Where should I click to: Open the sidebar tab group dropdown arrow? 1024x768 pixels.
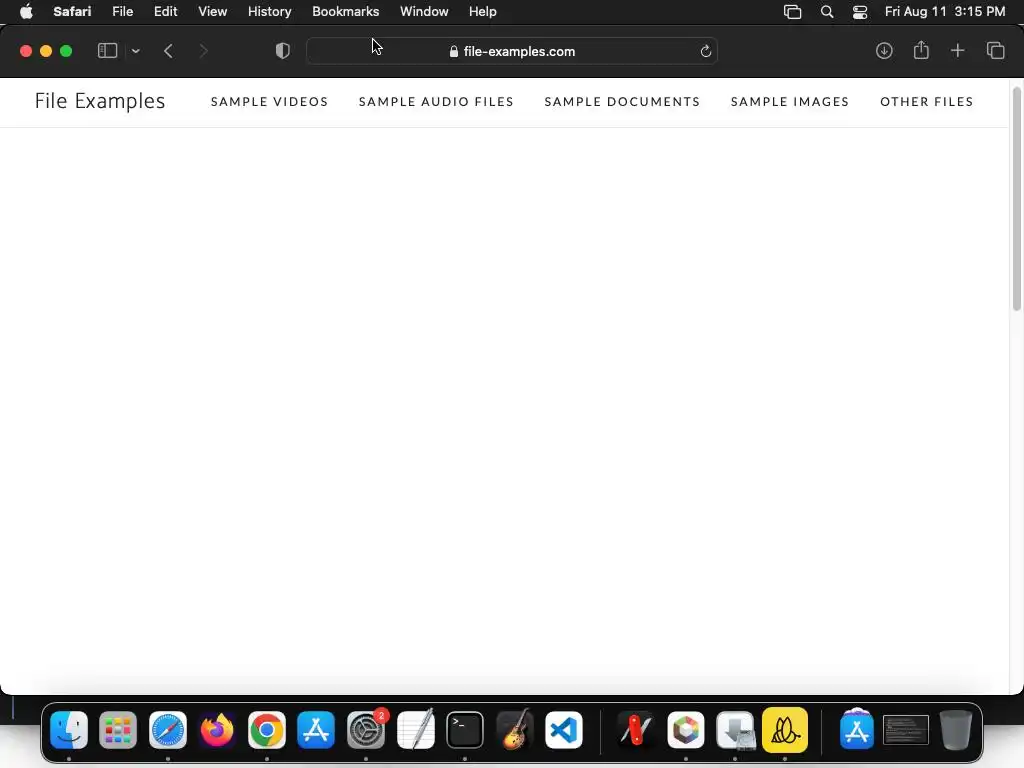(x=135, y=51)
